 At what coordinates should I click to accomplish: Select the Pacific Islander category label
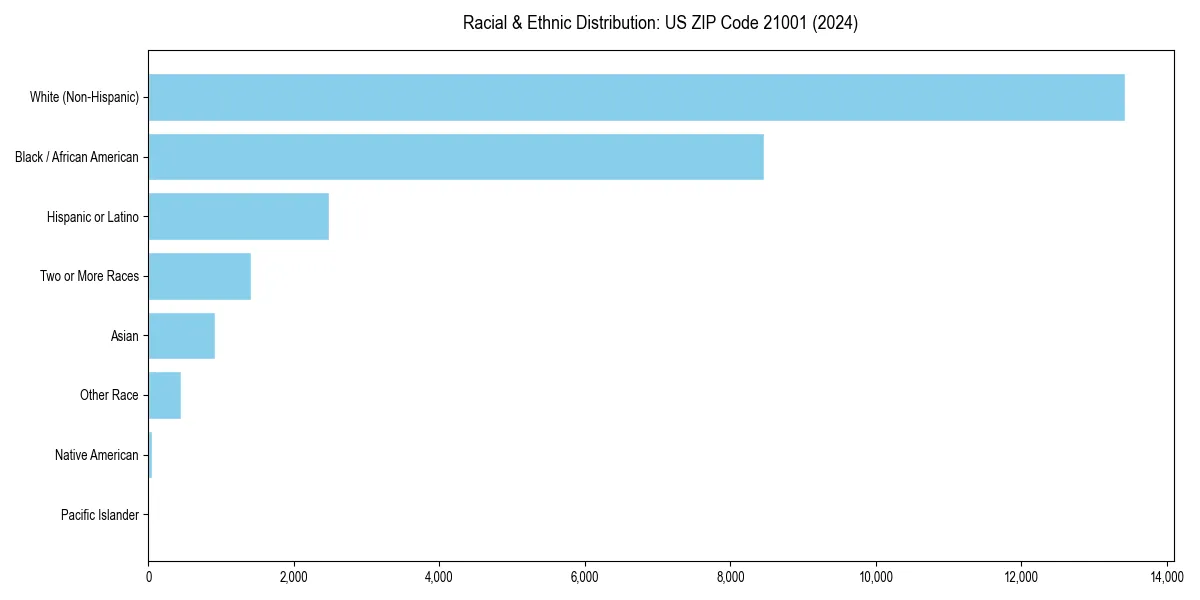[x=100, y=515]
